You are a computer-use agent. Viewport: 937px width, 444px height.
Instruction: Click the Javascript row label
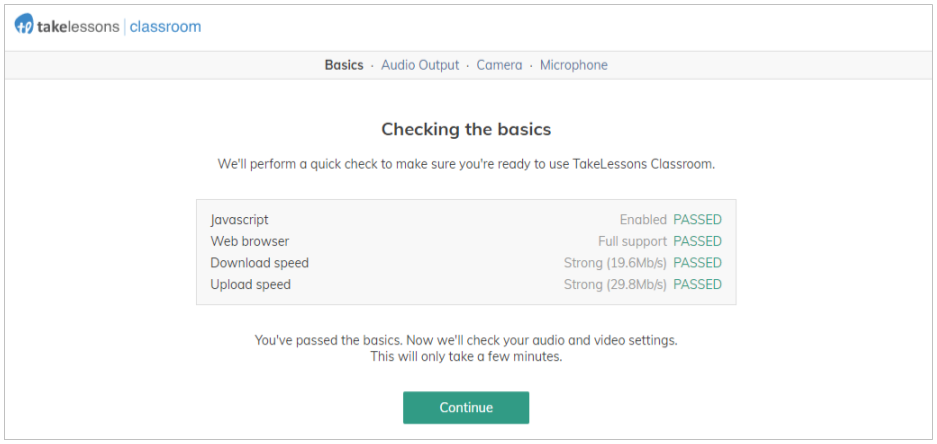240,220
